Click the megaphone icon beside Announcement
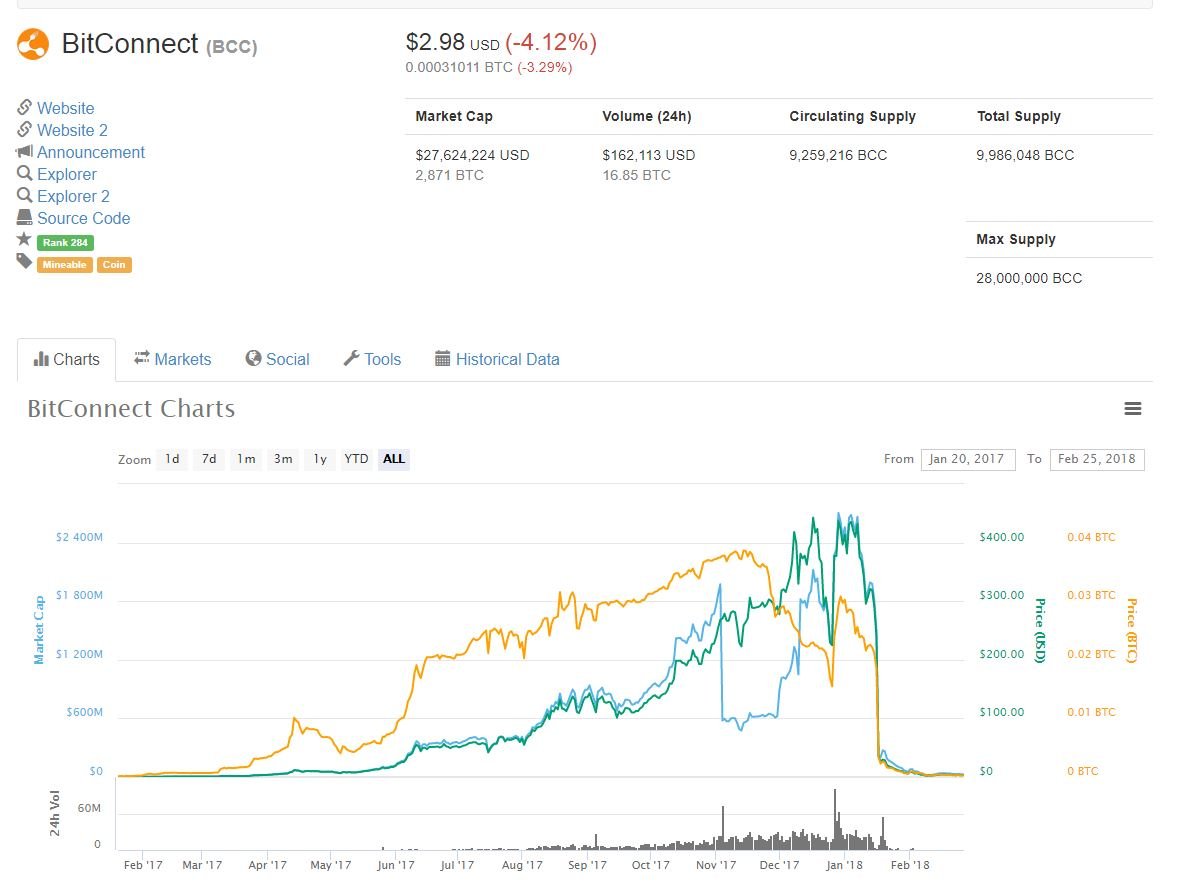 [x=24, y=151]
